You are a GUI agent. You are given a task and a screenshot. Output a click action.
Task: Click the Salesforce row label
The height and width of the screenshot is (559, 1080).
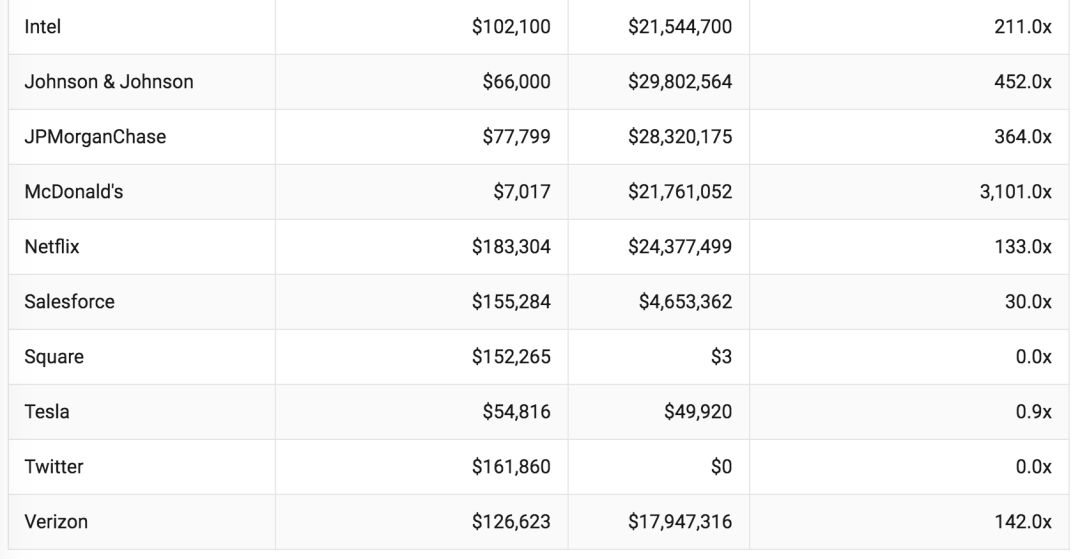click(x=70, y=302)
